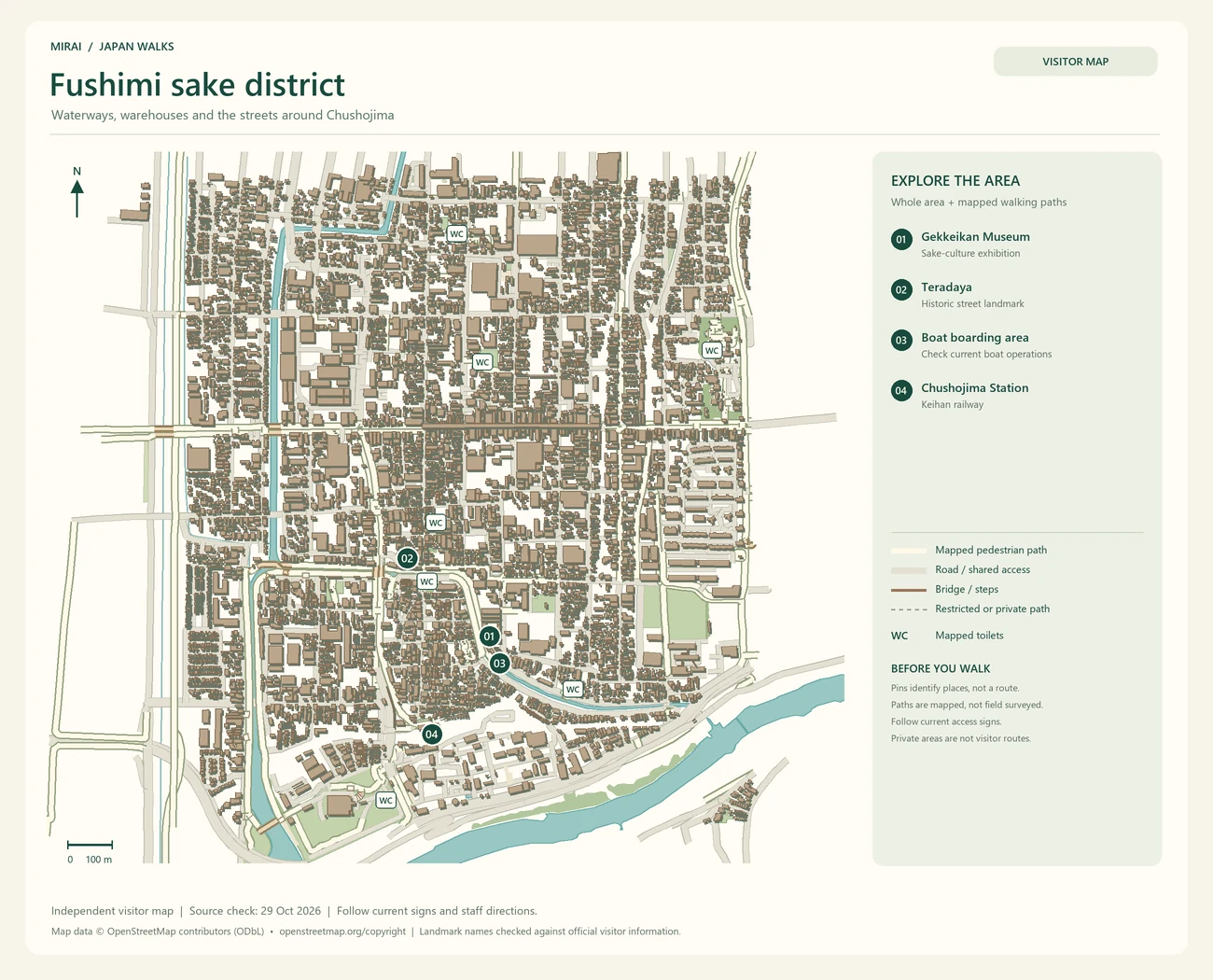The height and width of the screenshot is (980, 1213).
Task: Click the WC marker directly below pin 02
Action: click(x=426, y=581)
